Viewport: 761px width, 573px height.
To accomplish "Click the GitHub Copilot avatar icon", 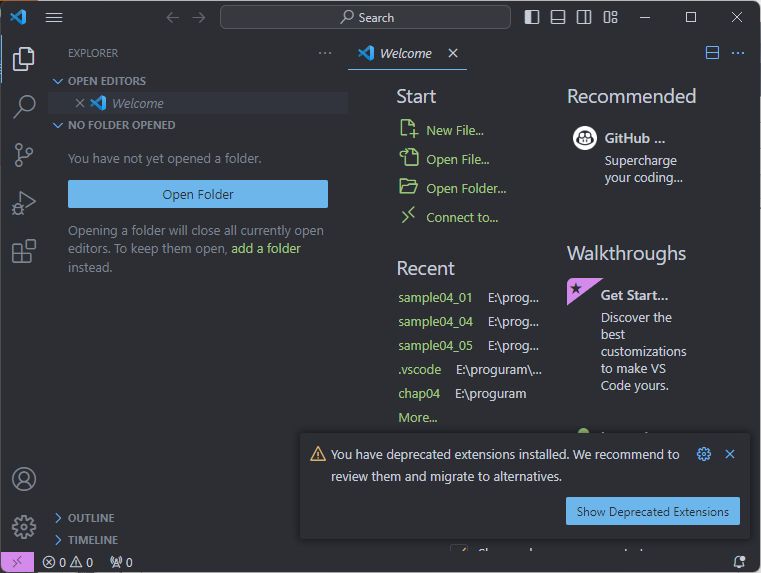I will click(x=585, y=138).
